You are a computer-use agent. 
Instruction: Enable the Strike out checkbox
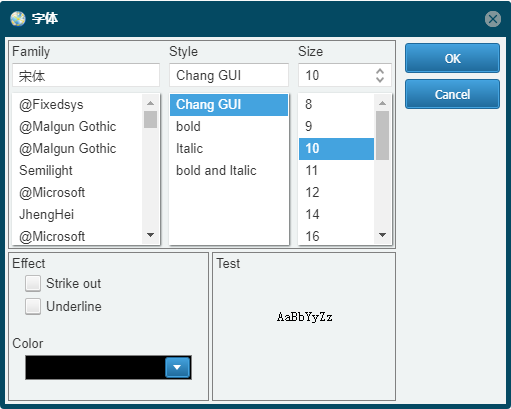tap(33, 283)
